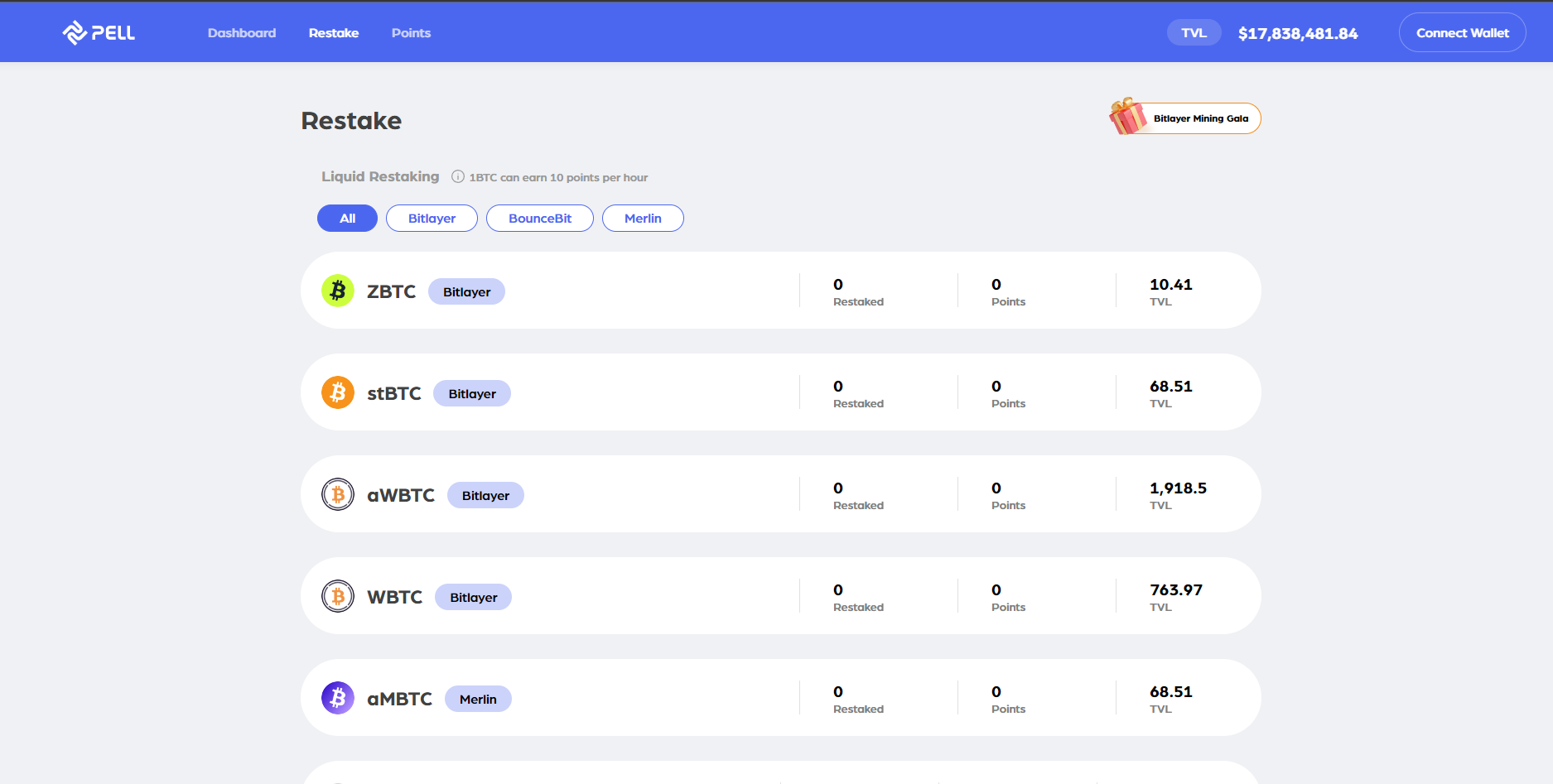Click the WBTC Points amount
Viewport: 1553px width, 784px height.
pos(996,590)
